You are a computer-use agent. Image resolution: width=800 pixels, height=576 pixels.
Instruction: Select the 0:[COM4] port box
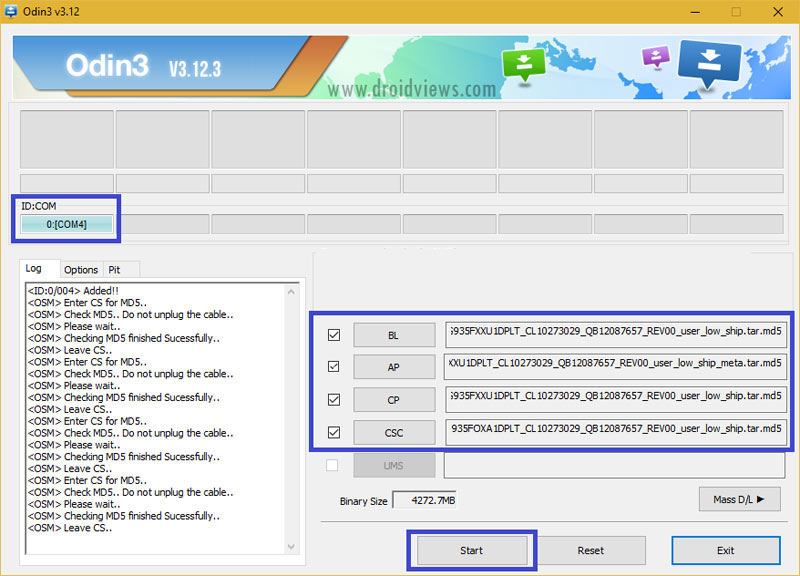click(66, 224)
